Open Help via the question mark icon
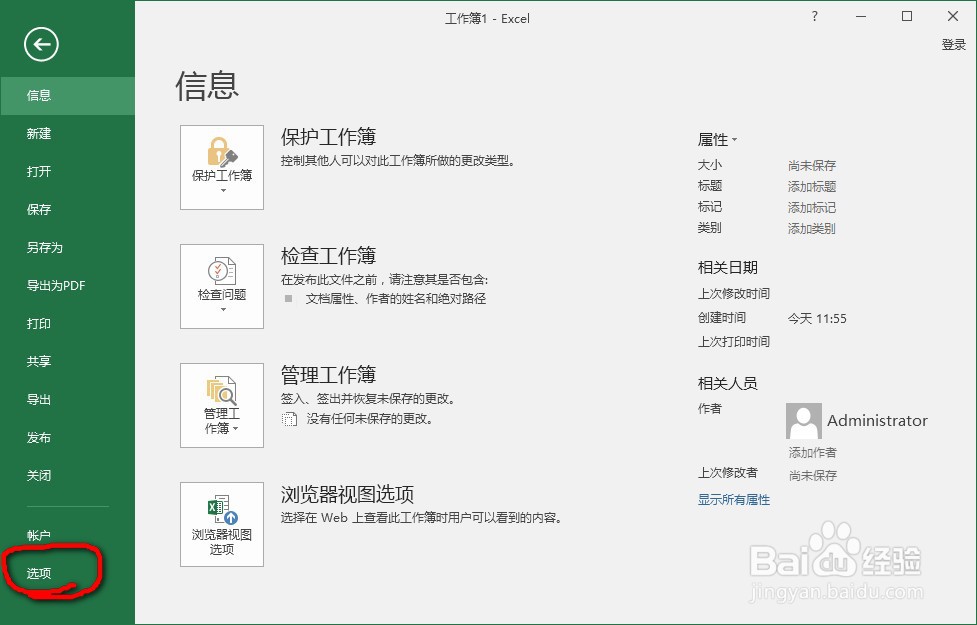Image resolution: width=977 pixels, height=625 pixels. point(814,17)
